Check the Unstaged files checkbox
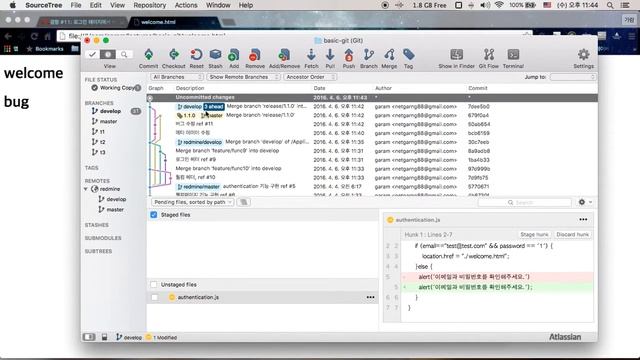 point(153,284)
